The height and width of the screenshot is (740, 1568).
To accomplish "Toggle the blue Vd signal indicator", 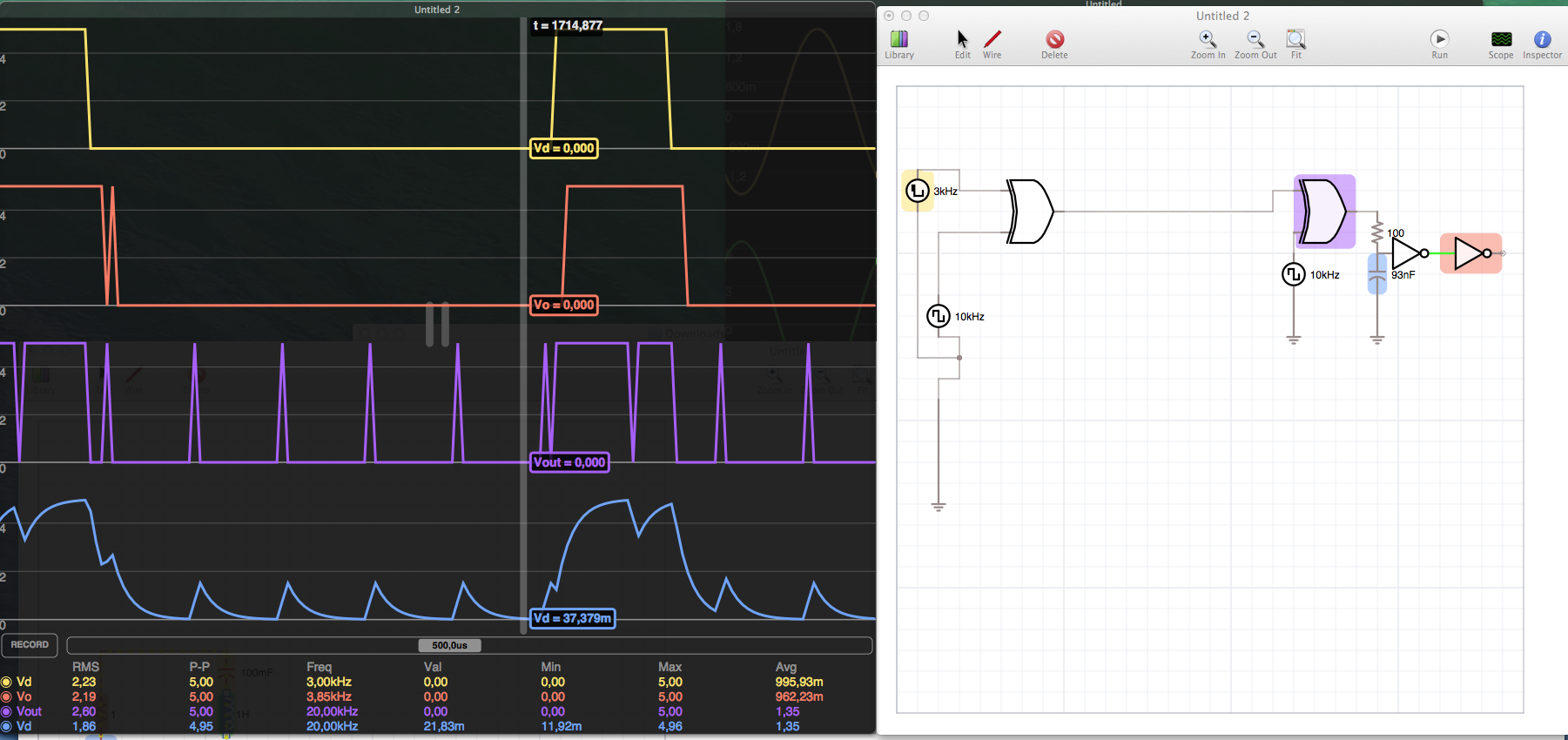I will 7,727.
